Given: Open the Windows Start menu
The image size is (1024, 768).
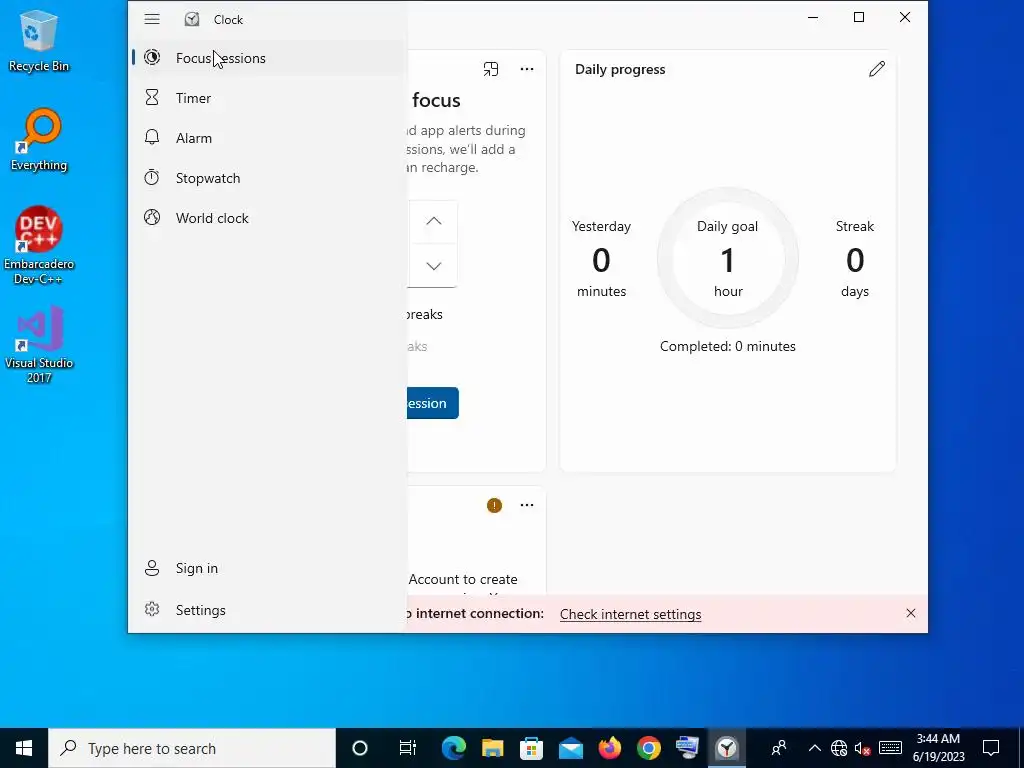Looking at the screenshot, I should point(24,748).
